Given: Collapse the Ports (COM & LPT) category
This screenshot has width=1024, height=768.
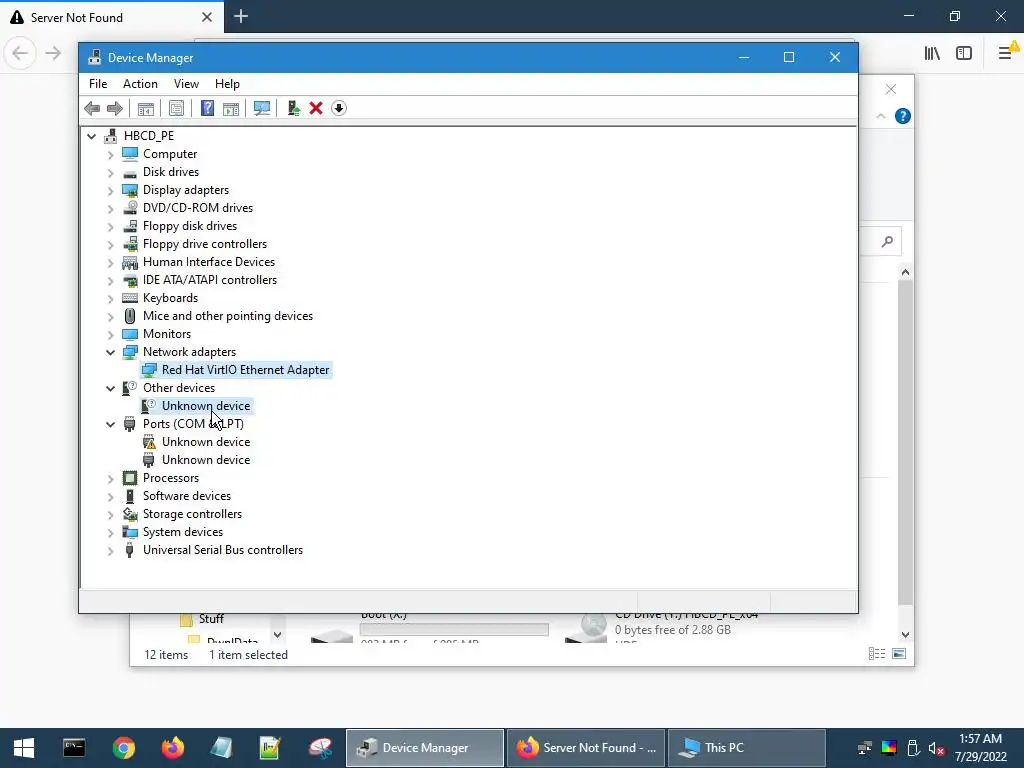Looking at the screenshot, I should pos(110,424).
